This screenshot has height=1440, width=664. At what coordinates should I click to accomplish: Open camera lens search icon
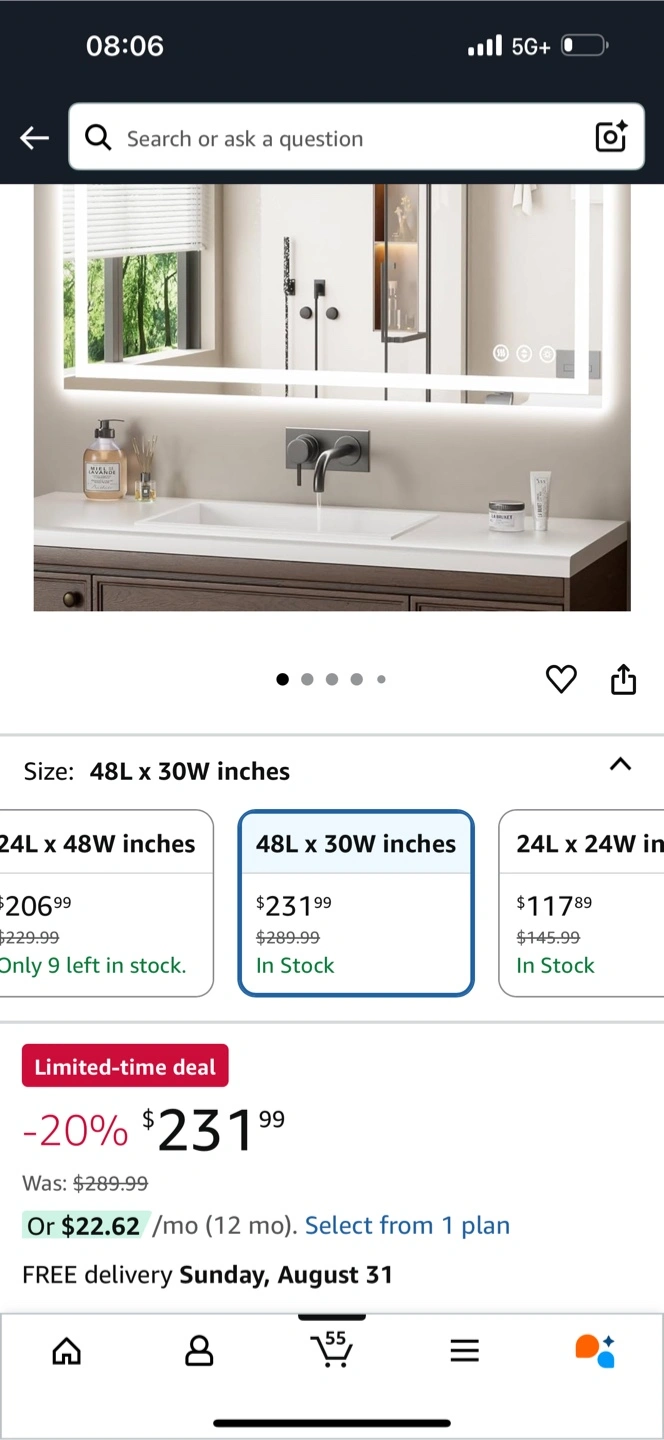click(x=611, y=137)
